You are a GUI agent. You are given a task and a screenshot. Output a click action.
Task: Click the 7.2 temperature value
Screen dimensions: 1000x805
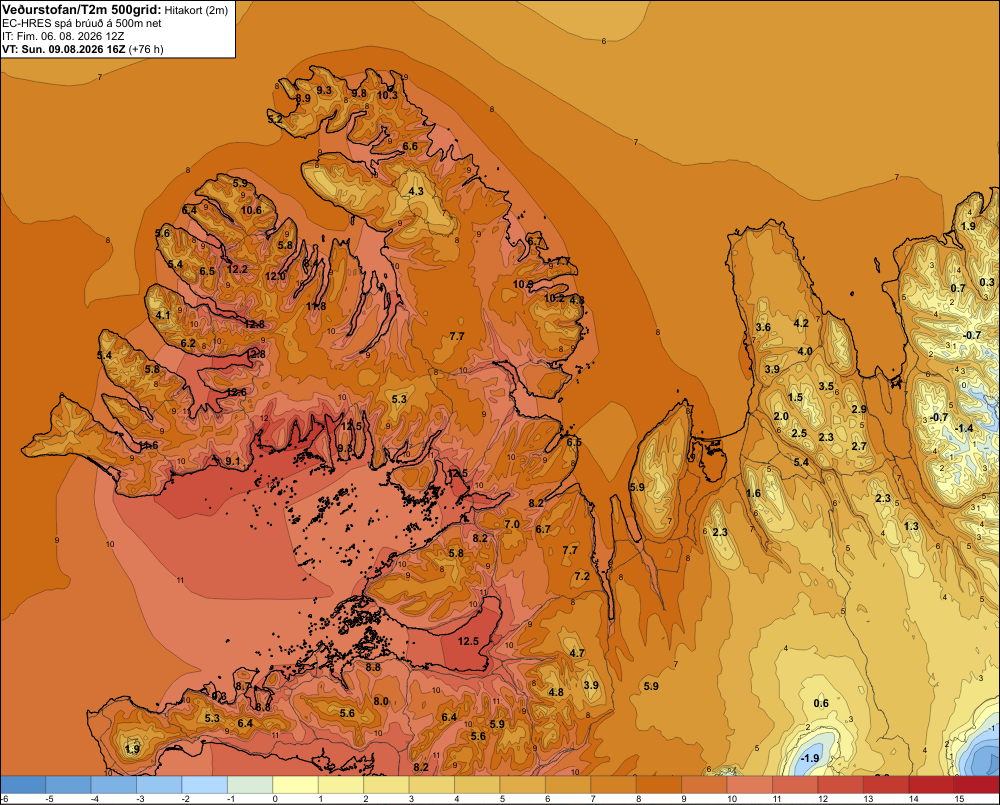point(582,576)
